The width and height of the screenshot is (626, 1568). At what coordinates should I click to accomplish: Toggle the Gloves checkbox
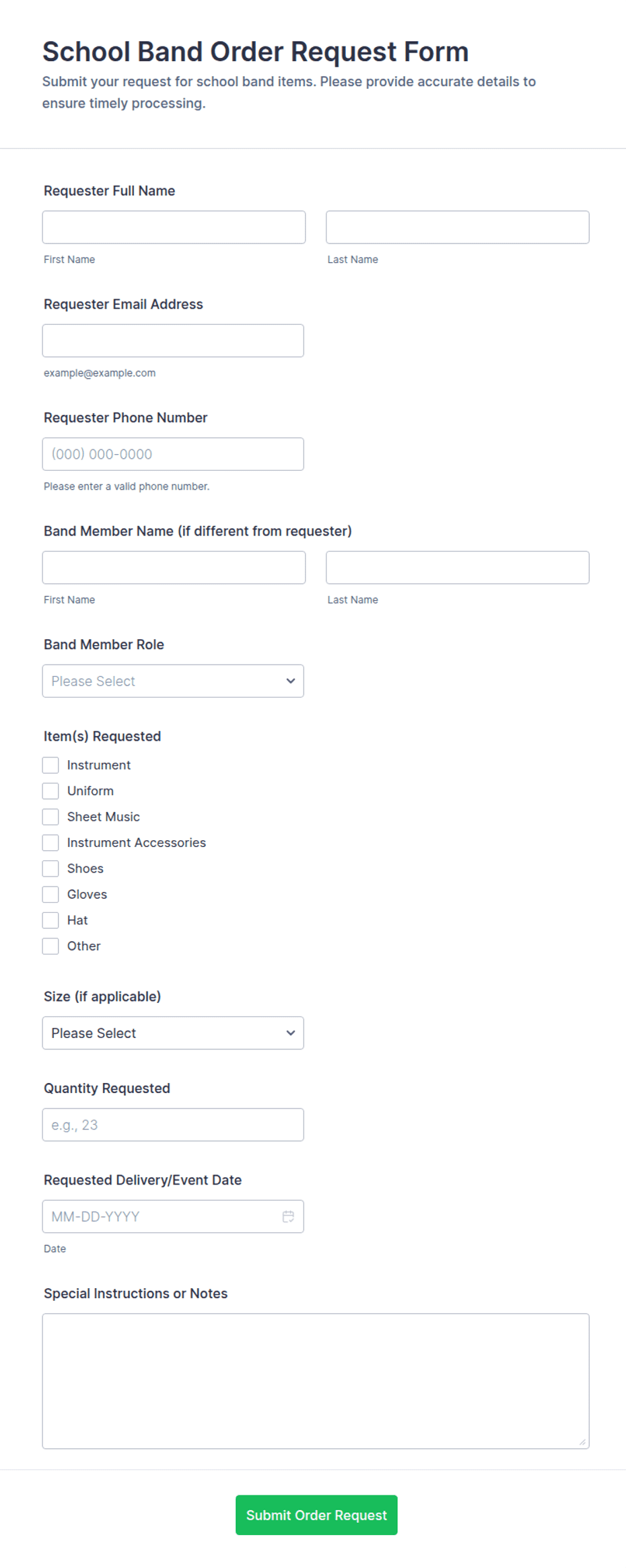click(x=50, y=894)
